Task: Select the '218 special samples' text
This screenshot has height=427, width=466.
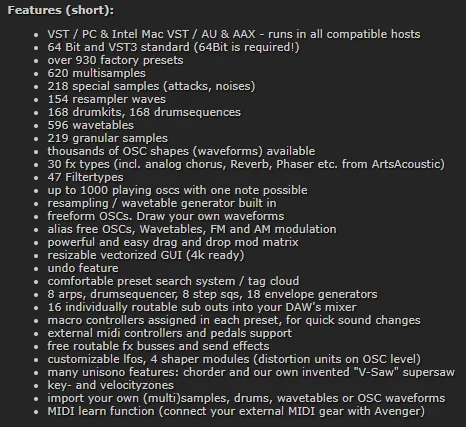Action: coord(151,86)
